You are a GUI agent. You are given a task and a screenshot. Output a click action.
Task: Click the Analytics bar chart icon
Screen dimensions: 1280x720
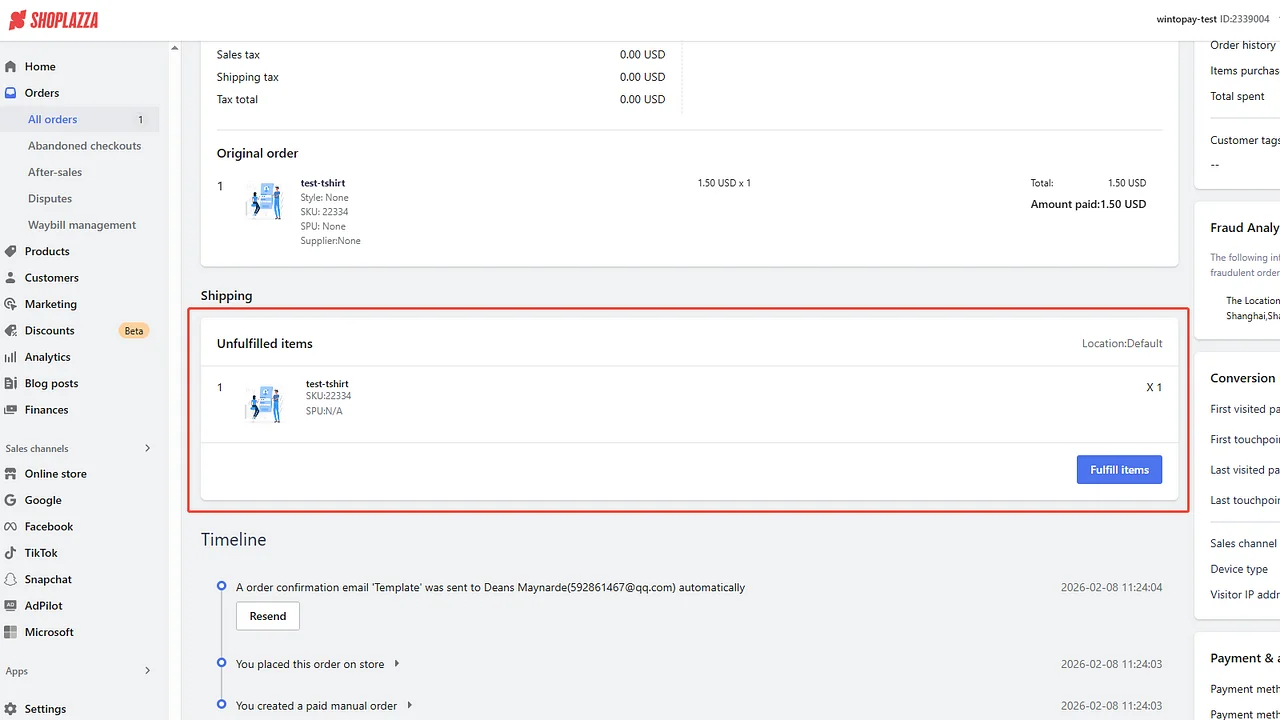coord(11,357)
